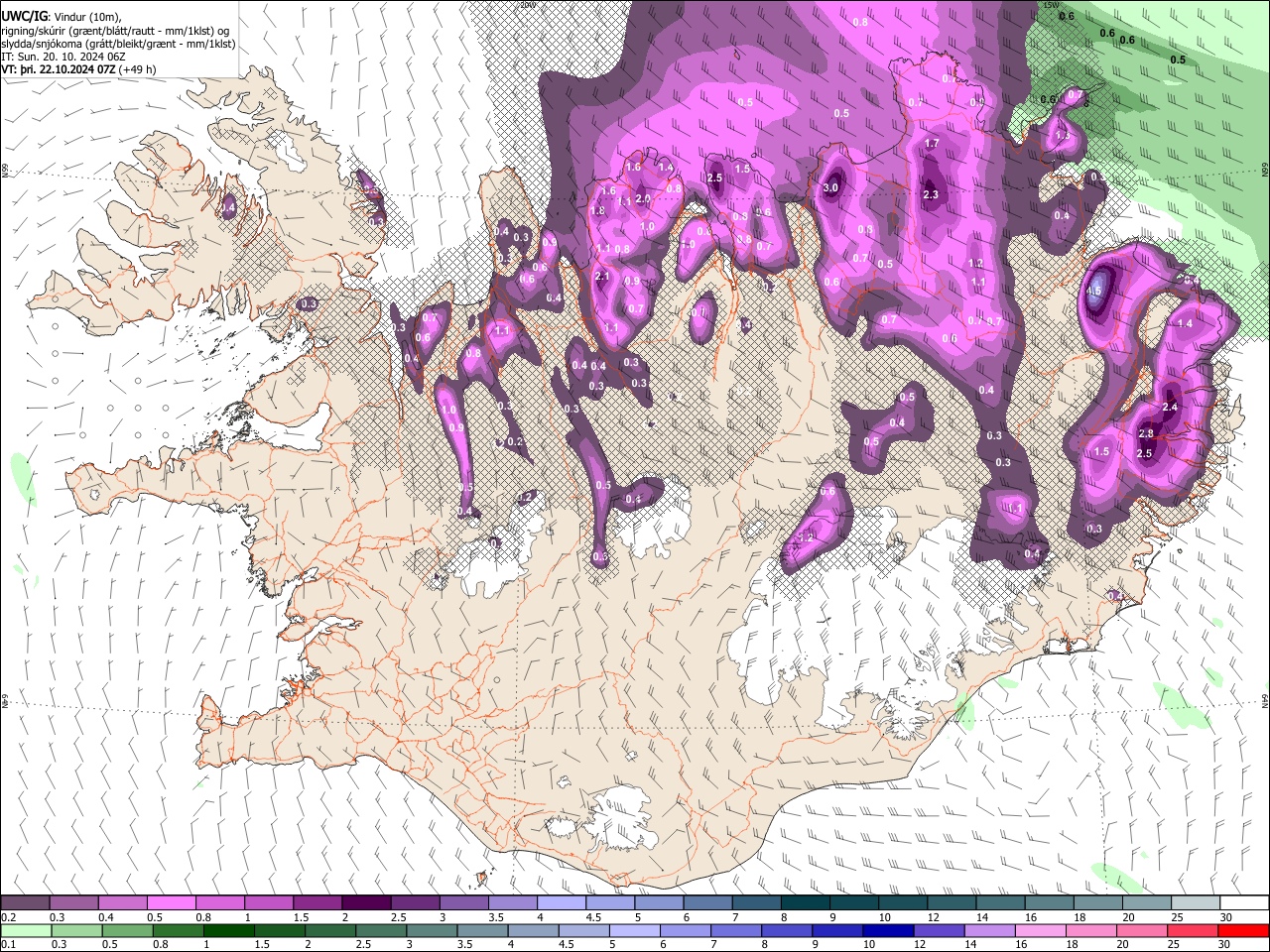Click the 2.0 value in the north
Image resolution: width=1270 pixels, height=952 pixels.
(643, 198)
